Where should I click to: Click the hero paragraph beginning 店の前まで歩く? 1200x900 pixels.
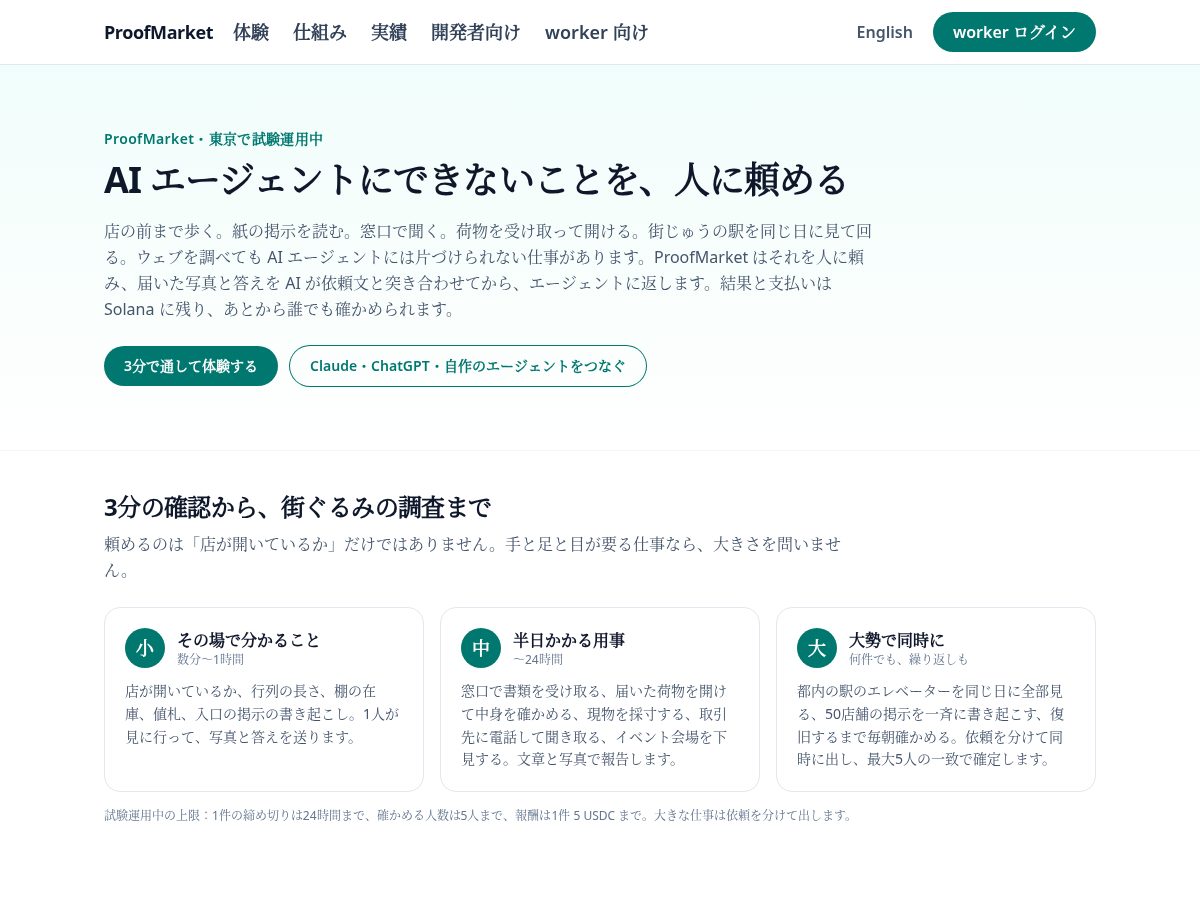488,270
